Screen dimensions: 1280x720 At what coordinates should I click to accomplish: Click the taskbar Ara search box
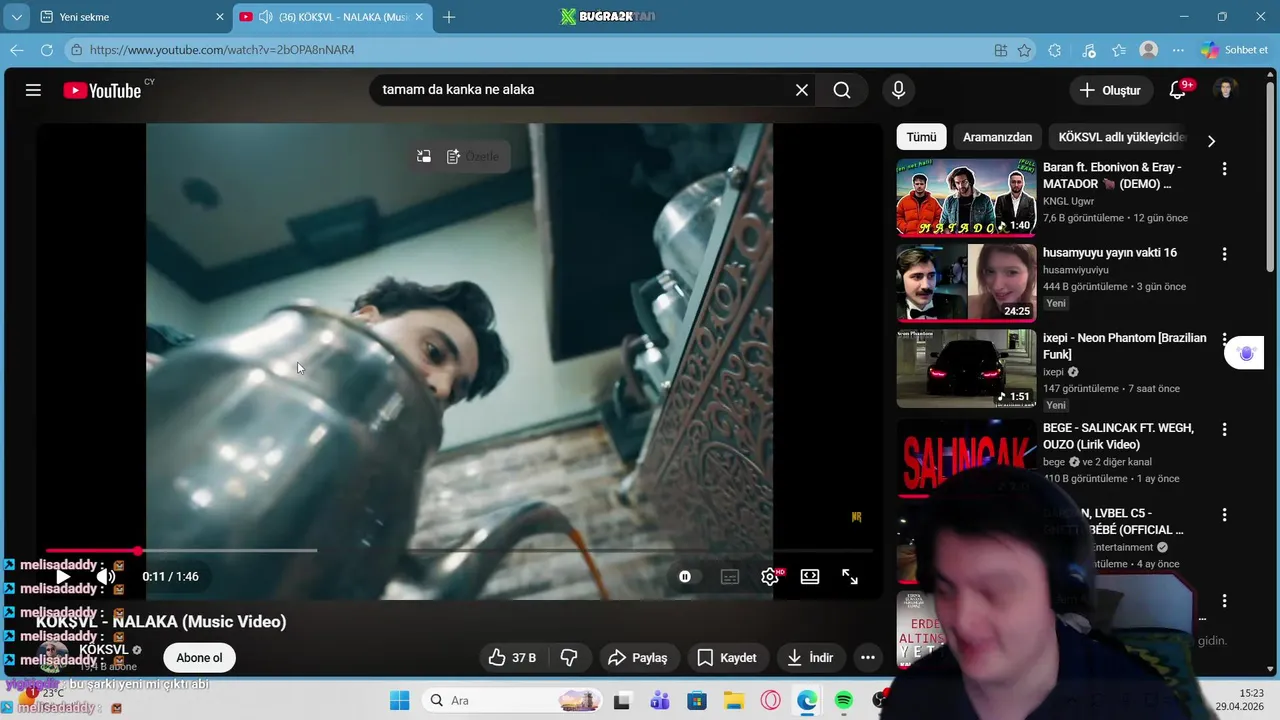512,700
